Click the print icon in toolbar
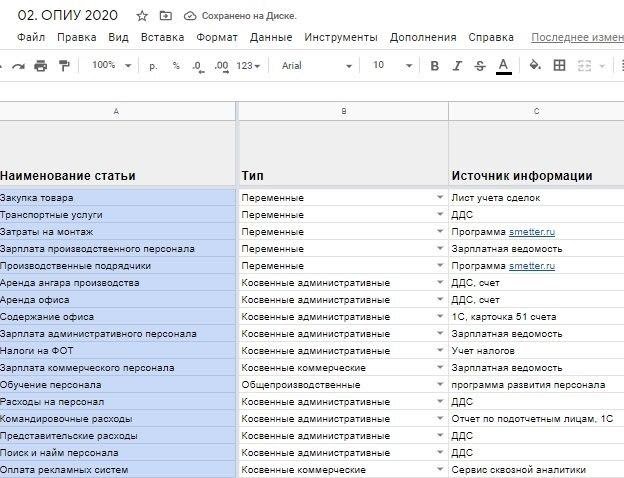The width and height of the screenshot is (624, 478). [41, 66]
